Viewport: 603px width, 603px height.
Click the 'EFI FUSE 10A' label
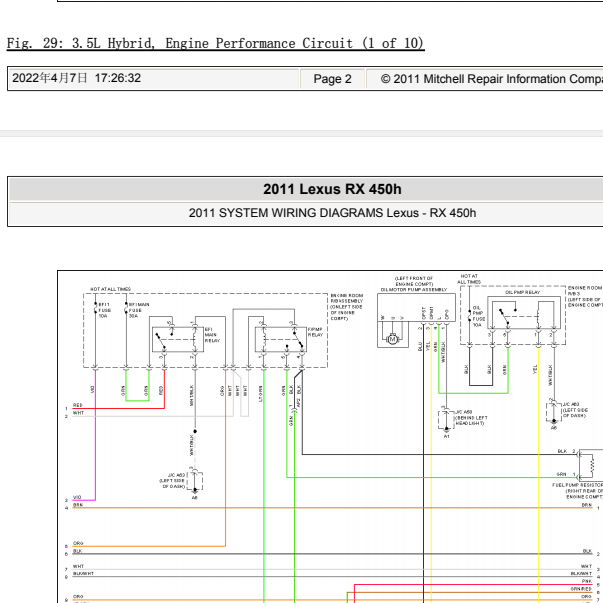click(104, 310)
